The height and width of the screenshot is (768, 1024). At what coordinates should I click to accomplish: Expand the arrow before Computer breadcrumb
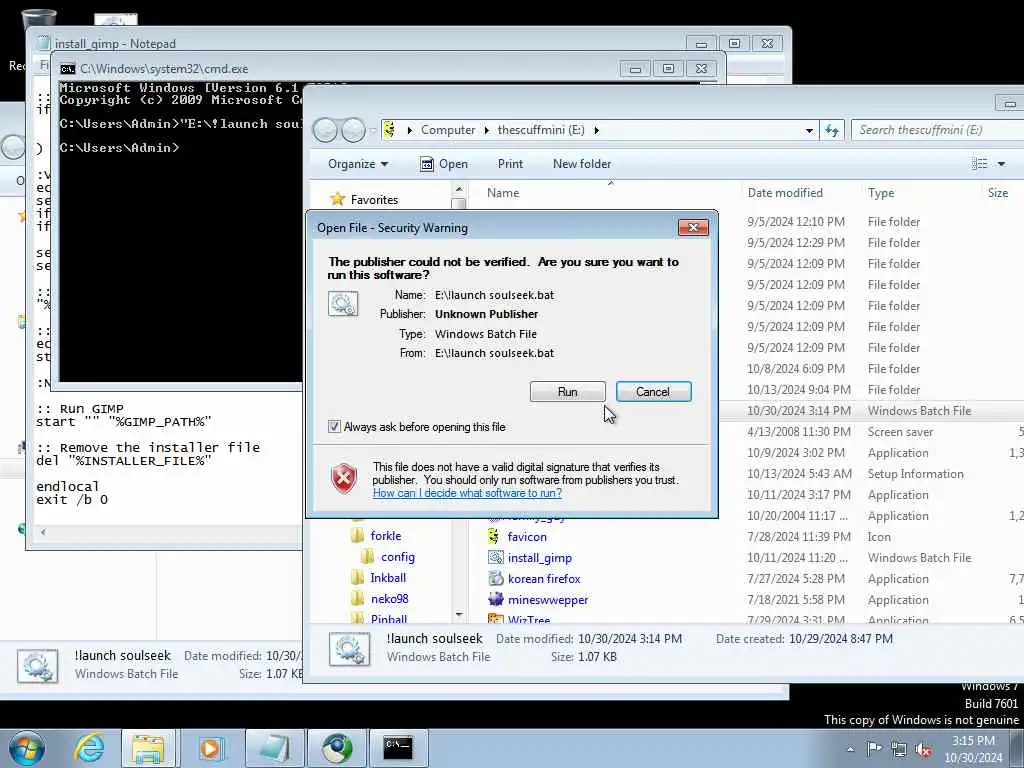pyautogui.click(x=409, y=130)
